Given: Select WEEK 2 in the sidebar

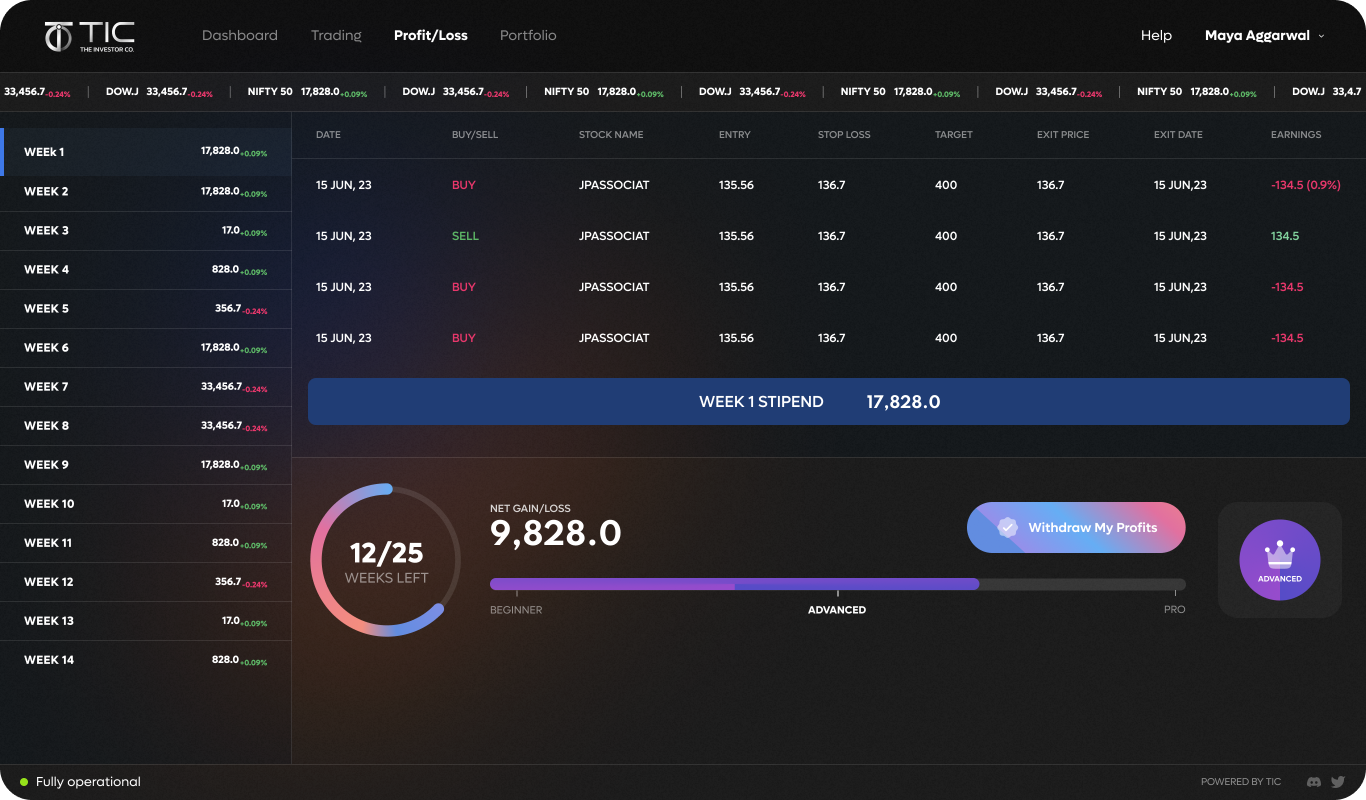Looking at the screenshot, I should pyautogui.click(x=145, y=191).
